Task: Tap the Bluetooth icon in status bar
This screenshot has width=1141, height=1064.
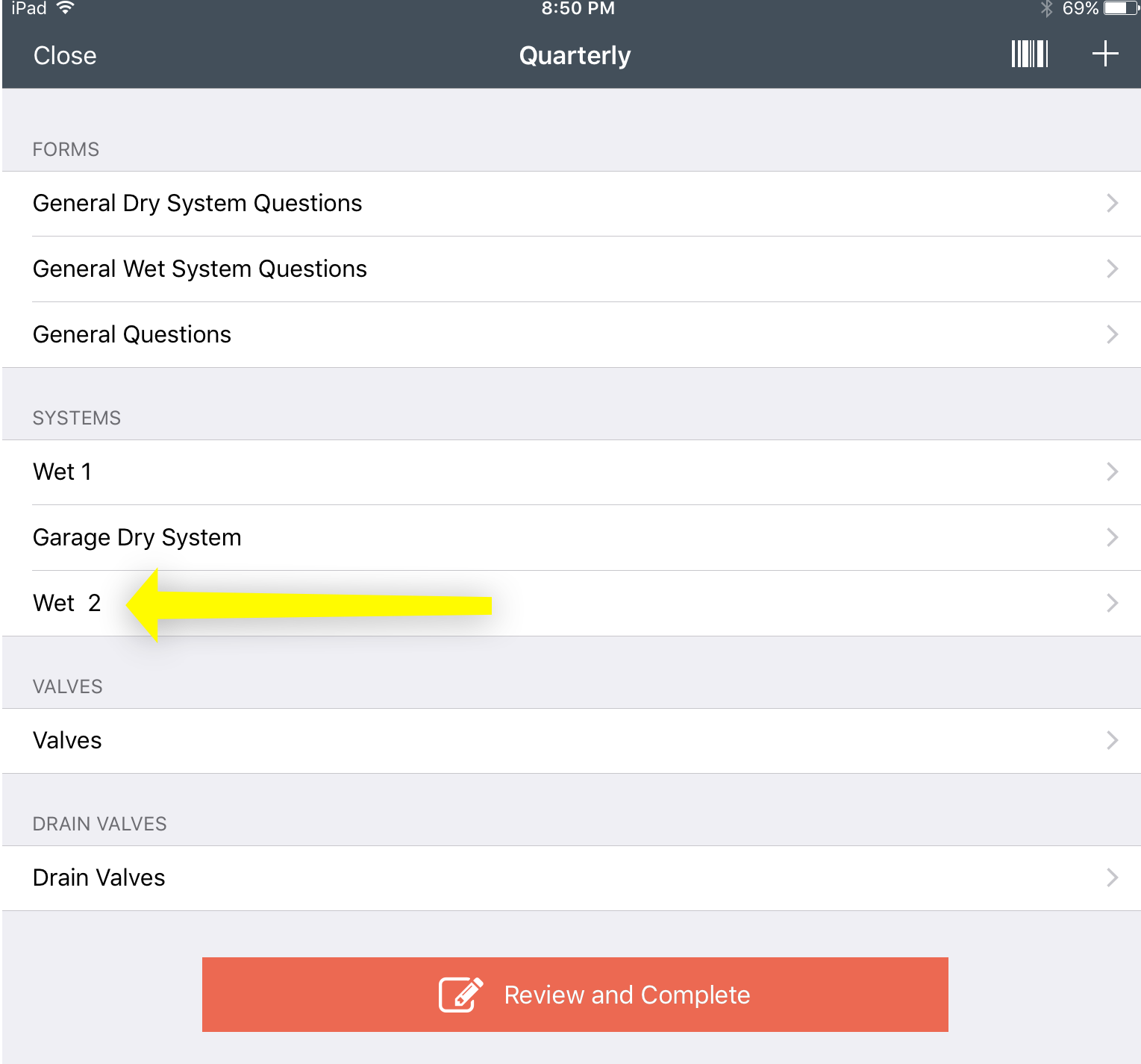Action: pyautogui.click(x=1046, y=8)
